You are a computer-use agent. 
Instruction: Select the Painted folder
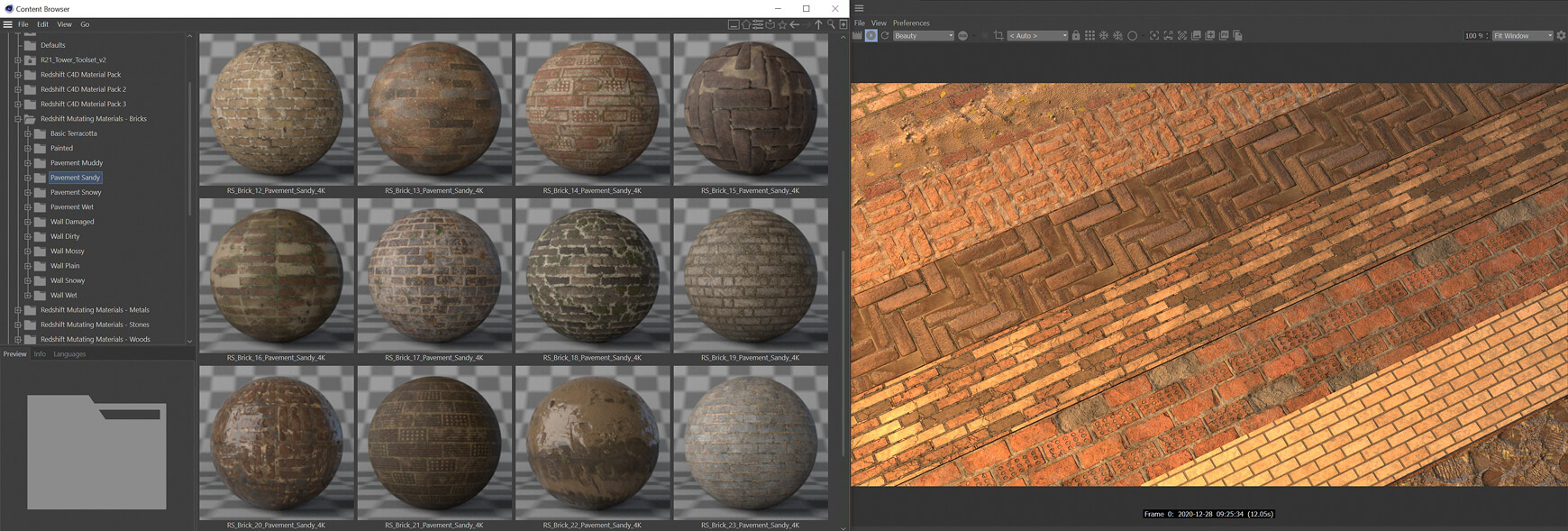(x=61, y=148)
